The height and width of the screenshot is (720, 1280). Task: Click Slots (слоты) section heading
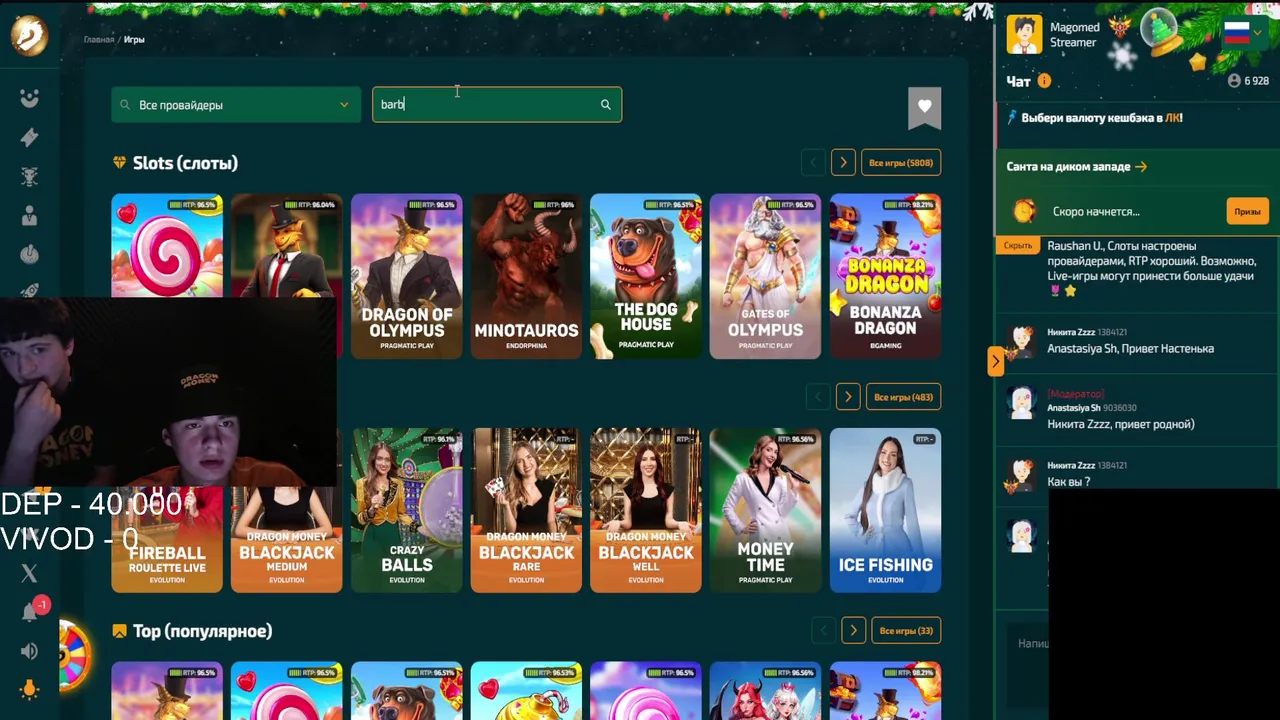click(185, 163)
